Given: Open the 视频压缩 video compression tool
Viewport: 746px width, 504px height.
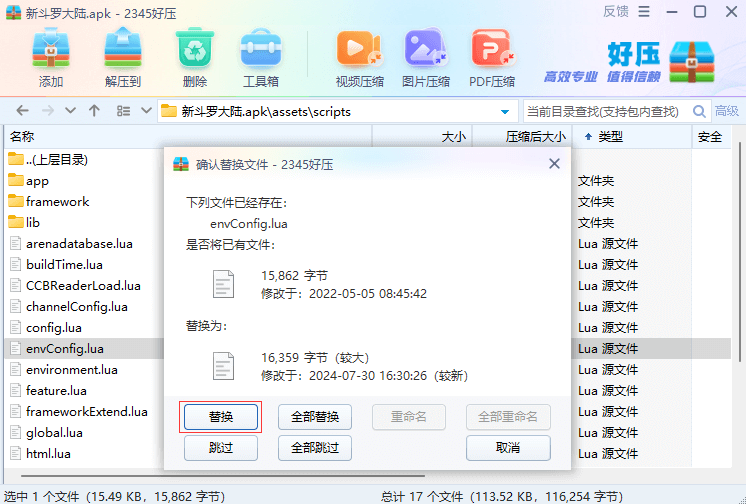Looking at the screenshot, I should (x=360, y=58).
